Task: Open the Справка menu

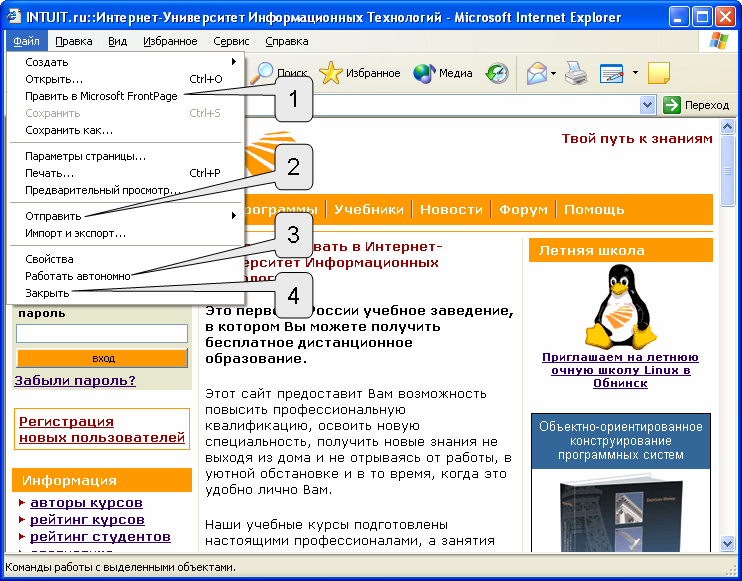Action: tap(287, 41)
